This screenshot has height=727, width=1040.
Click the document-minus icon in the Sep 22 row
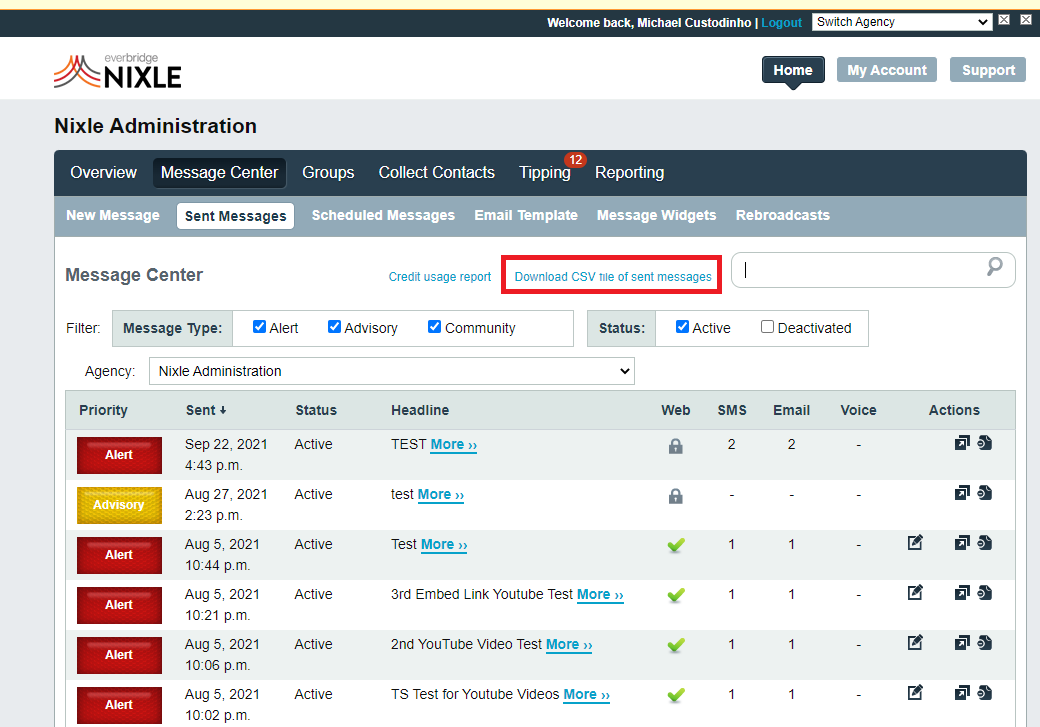tap(985, 442)
